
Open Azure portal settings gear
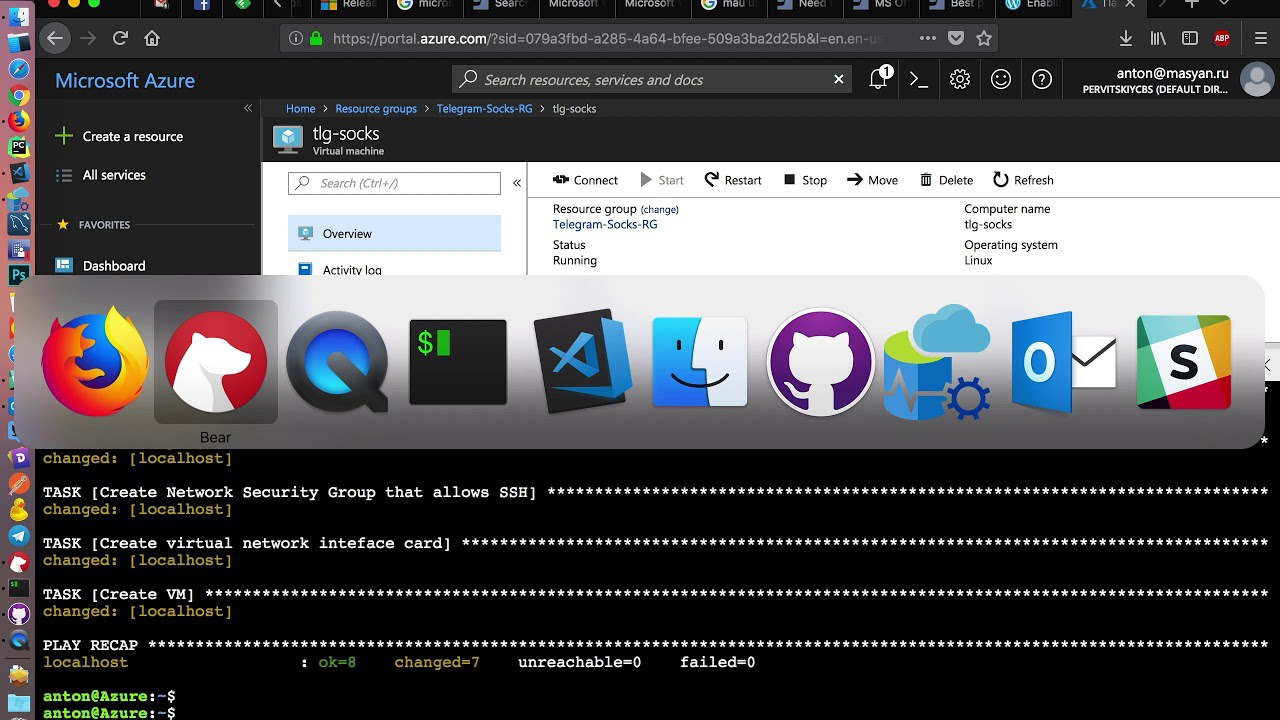pos(960,80)
